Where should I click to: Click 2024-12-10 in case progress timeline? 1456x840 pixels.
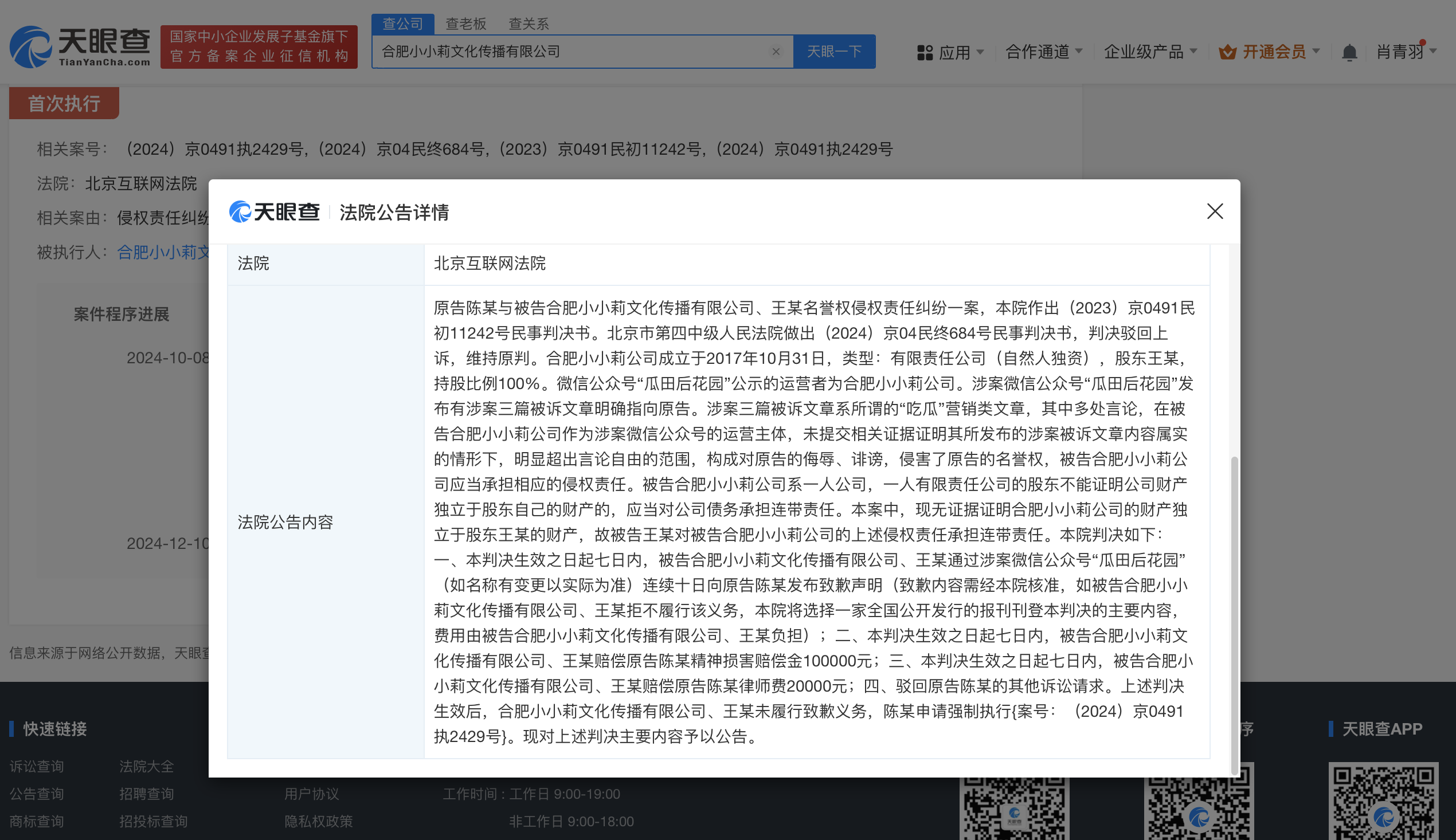[x=168, y=543]
